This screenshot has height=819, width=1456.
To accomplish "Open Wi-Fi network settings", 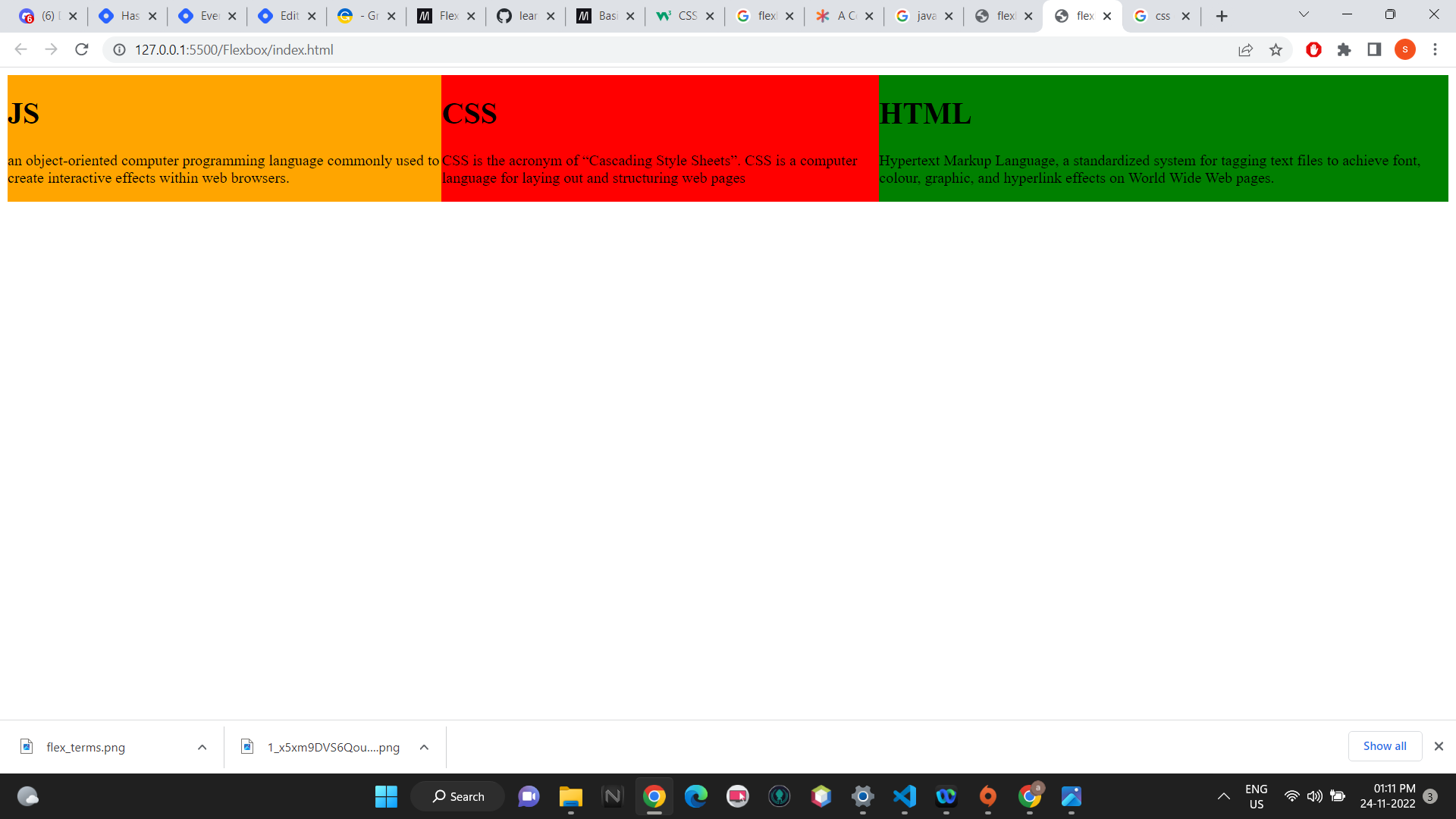I will click(x=1291, y=796).
